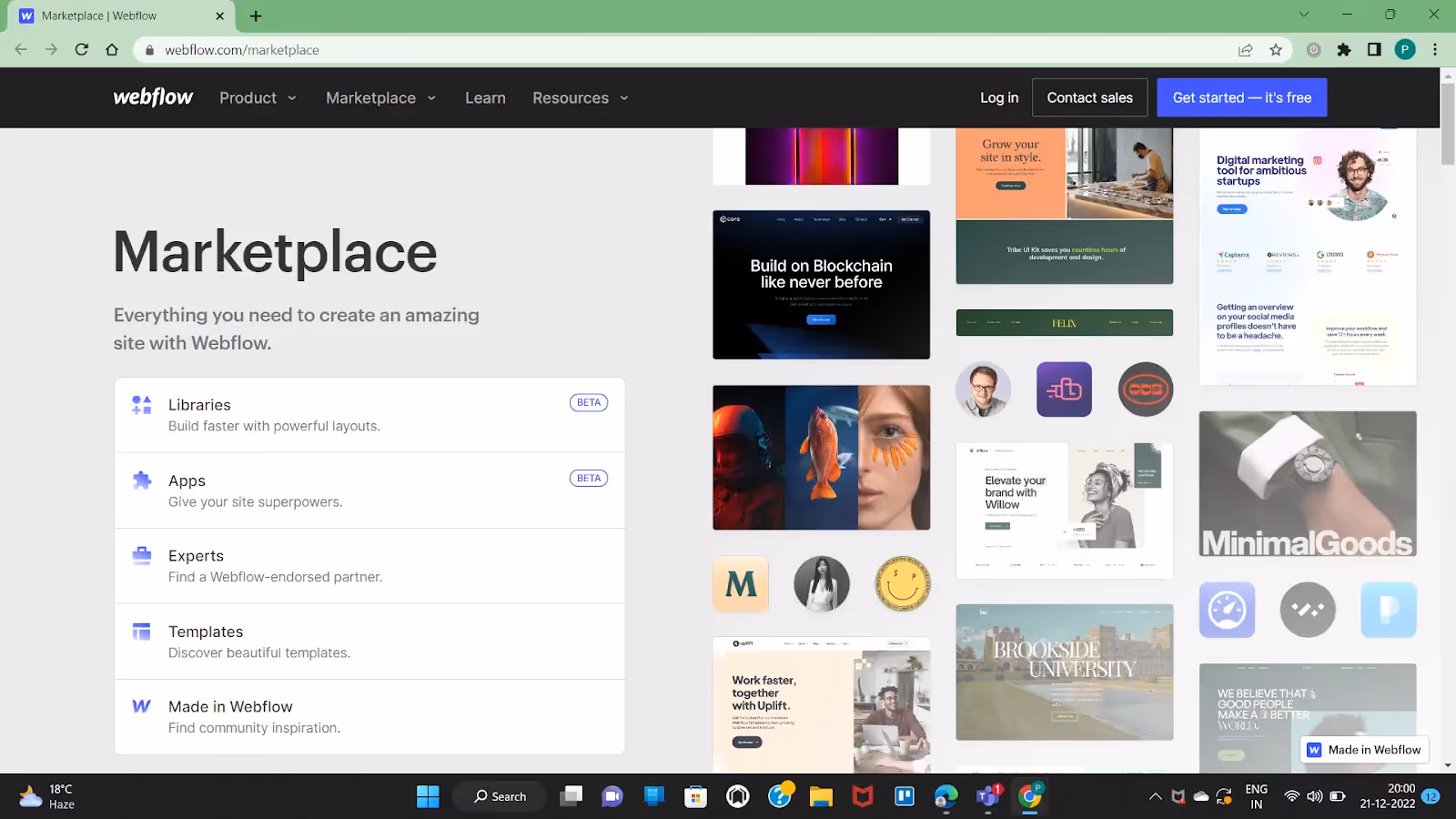1456x819 pixels.
Task: Select the Marketplace | Webflow browser tab
Action: 121,15
